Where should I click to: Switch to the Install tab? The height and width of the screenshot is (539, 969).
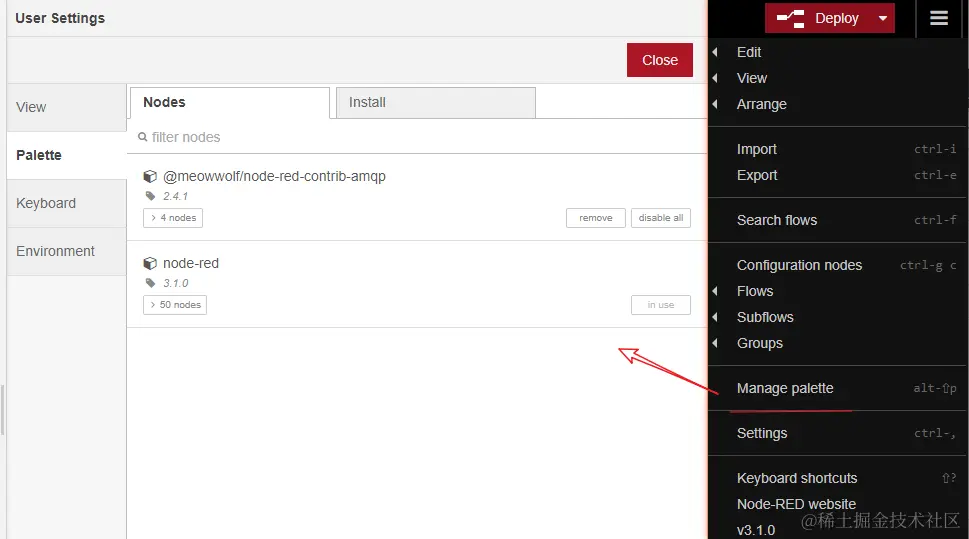[x=436, y=103]
